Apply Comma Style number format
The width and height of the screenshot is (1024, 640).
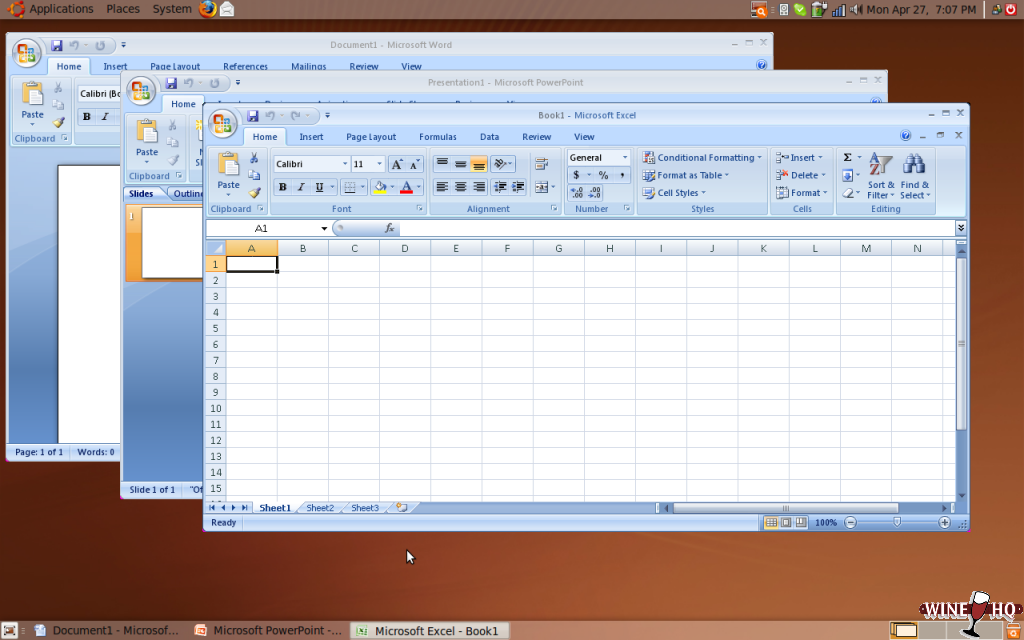click(x=622, y=175)
